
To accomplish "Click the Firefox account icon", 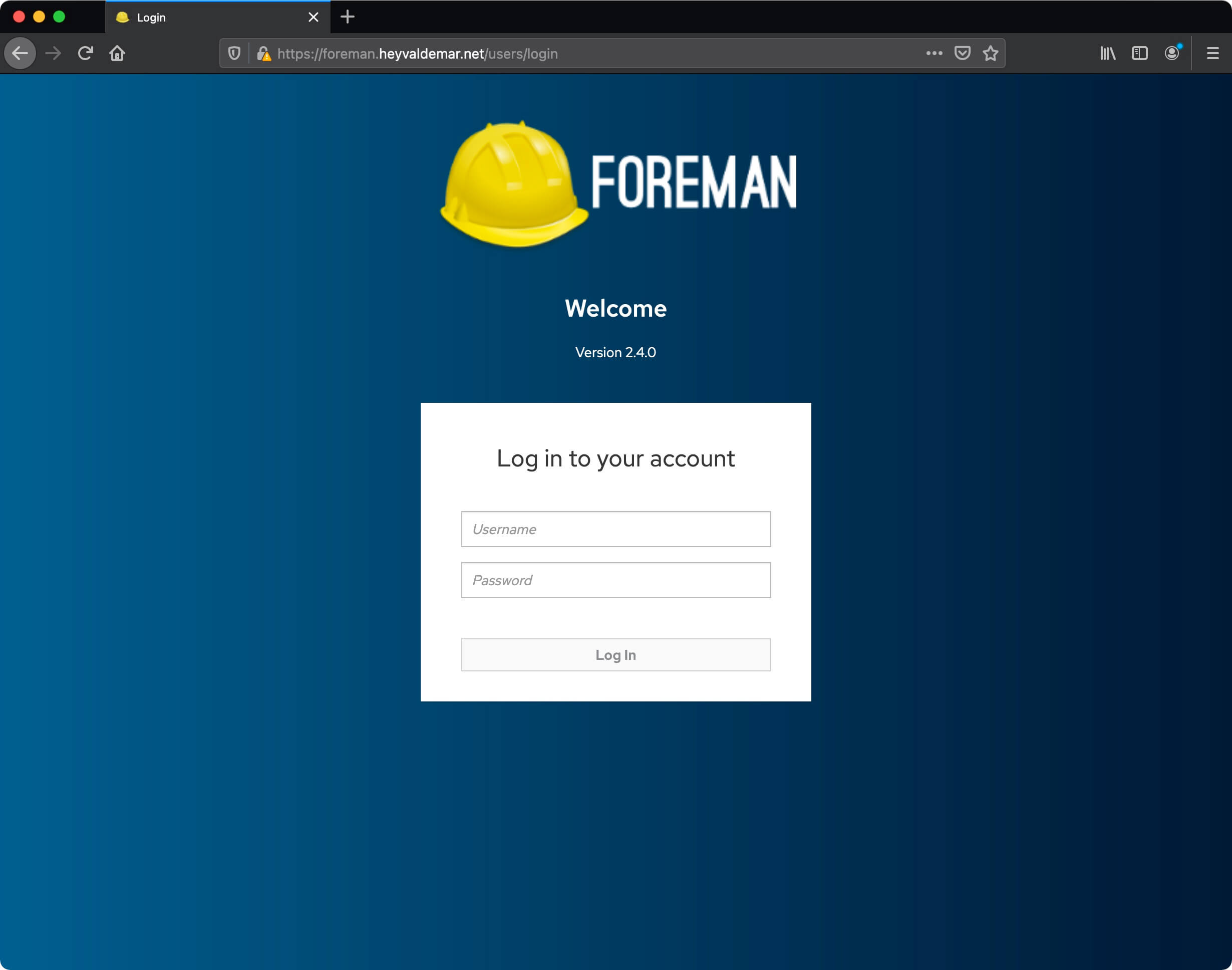I will pos(1173,54).
